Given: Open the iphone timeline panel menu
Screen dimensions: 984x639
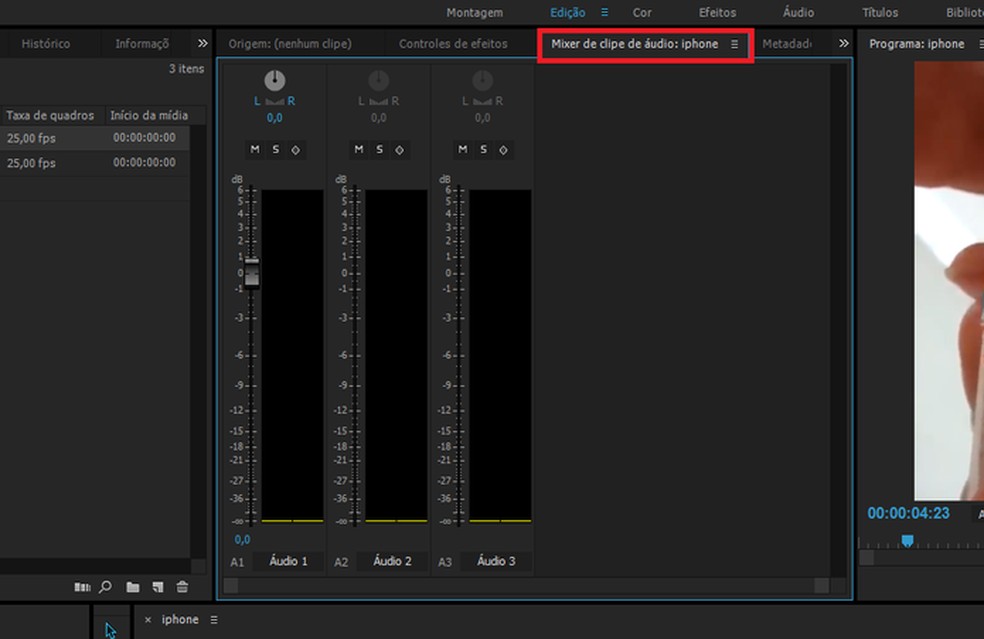Looking at the screenshot, I should (214, 620).
